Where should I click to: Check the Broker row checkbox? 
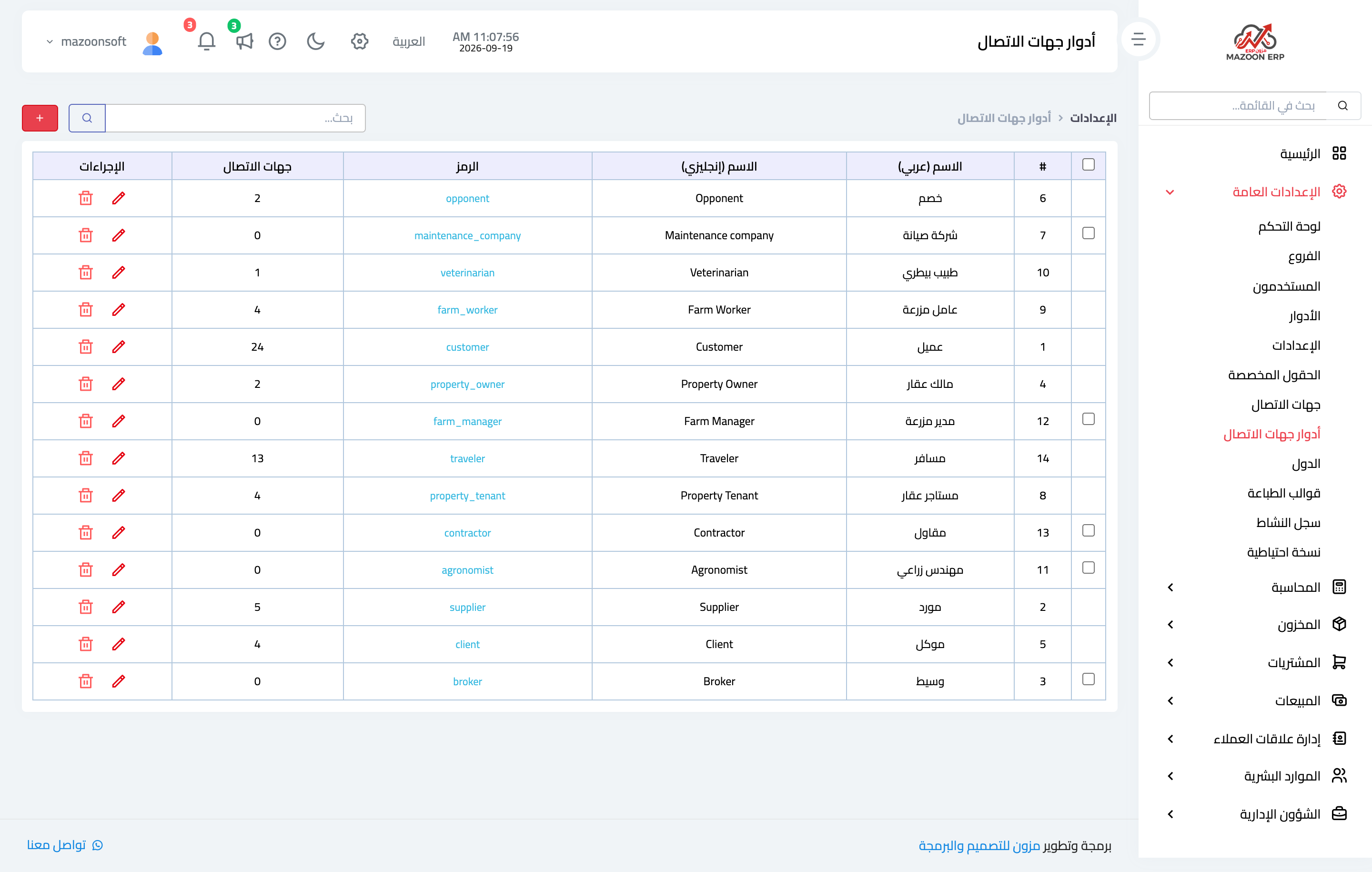coord(1088,679)
